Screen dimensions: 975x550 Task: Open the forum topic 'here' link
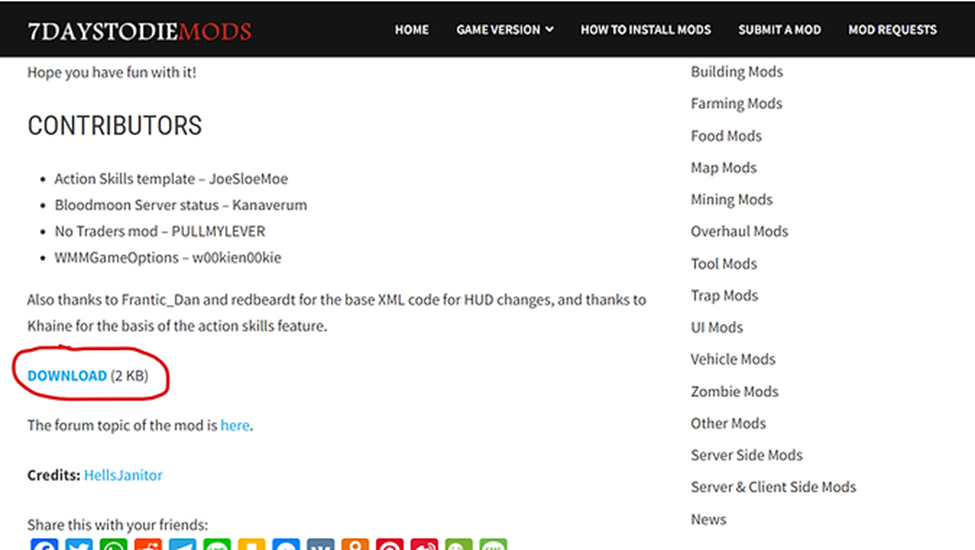pos(235,425)
